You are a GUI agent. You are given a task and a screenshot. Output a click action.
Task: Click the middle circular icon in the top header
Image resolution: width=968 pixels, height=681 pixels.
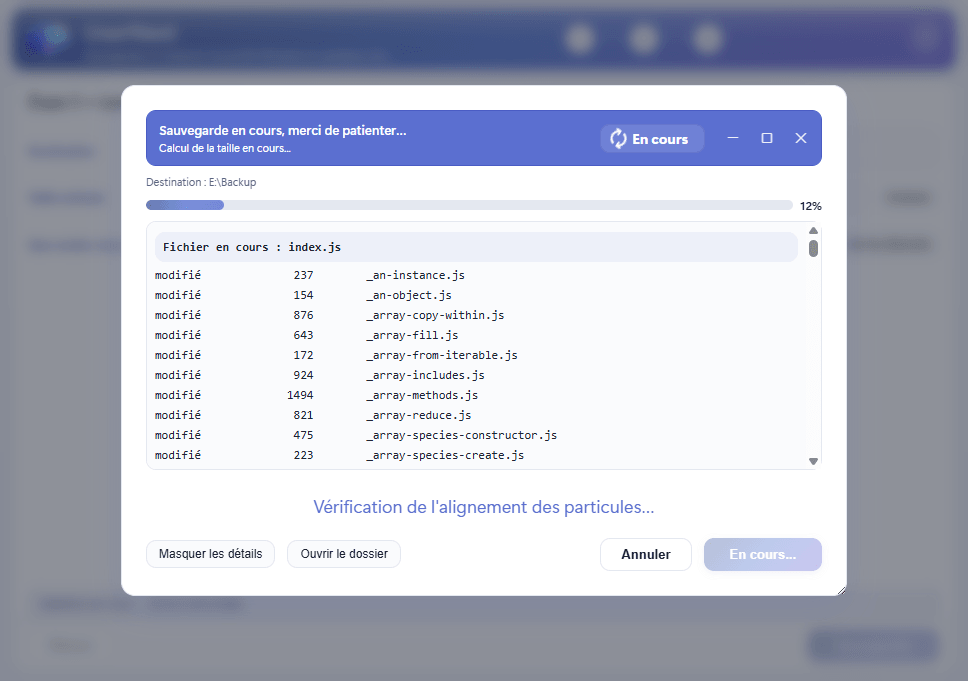click(x=643, y=38)
